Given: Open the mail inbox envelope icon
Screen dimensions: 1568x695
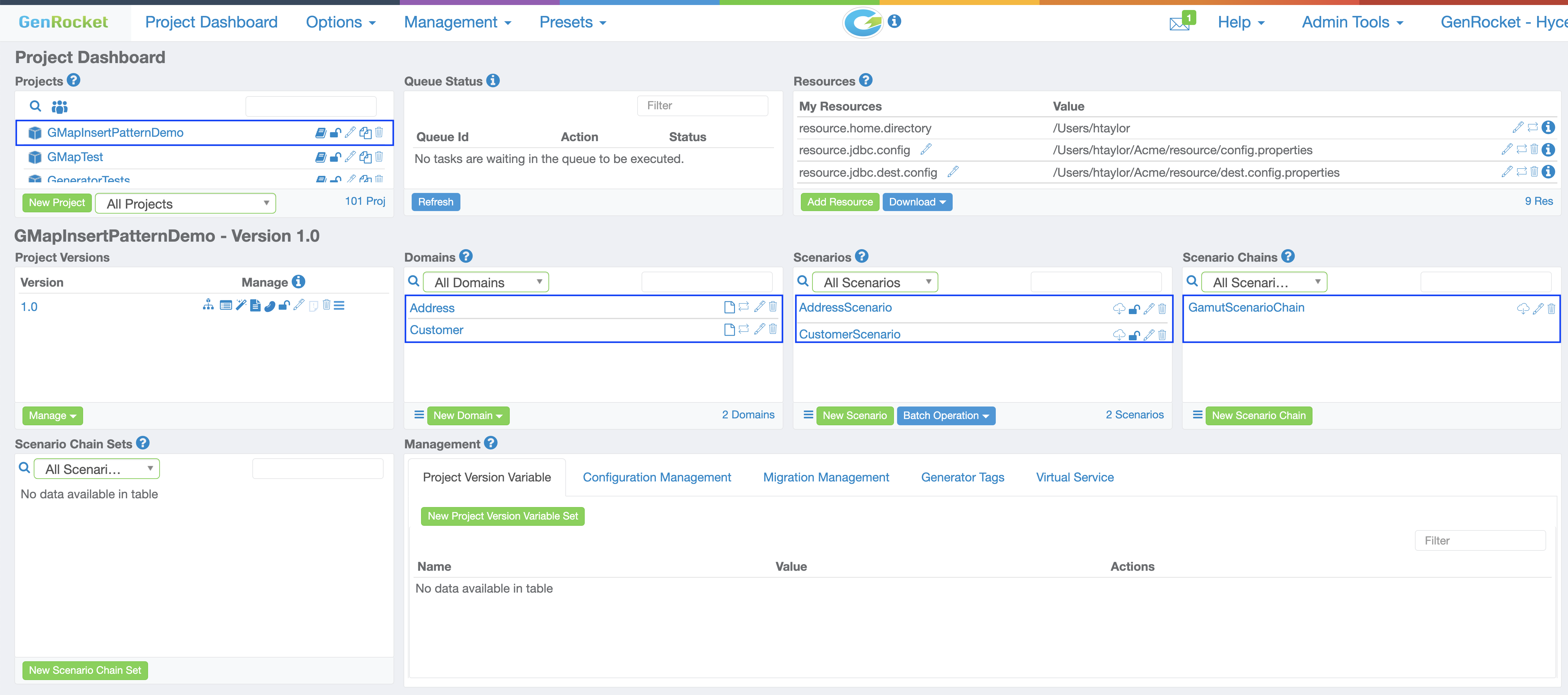Looking at the screenshot, I should 1179,24.
